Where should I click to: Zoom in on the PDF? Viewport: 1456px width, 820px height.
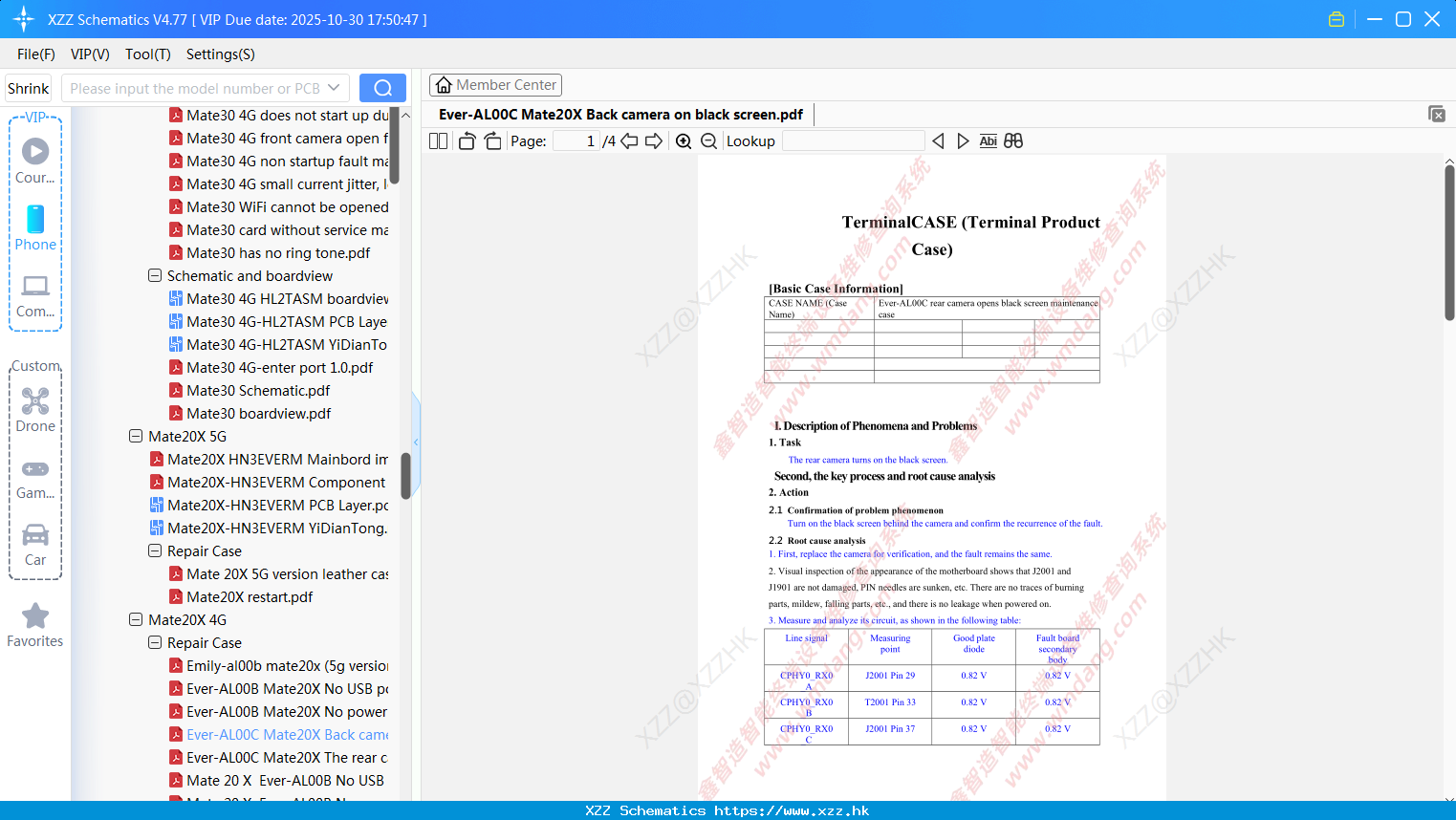pos(684,140)
